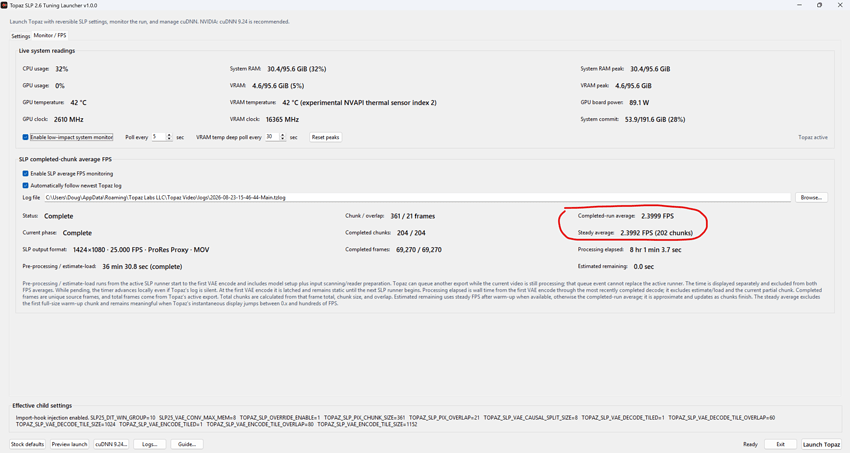This screenshot has width=850, height=453.
Task: Click the Log file path field
Action: (x=417, y=198)
